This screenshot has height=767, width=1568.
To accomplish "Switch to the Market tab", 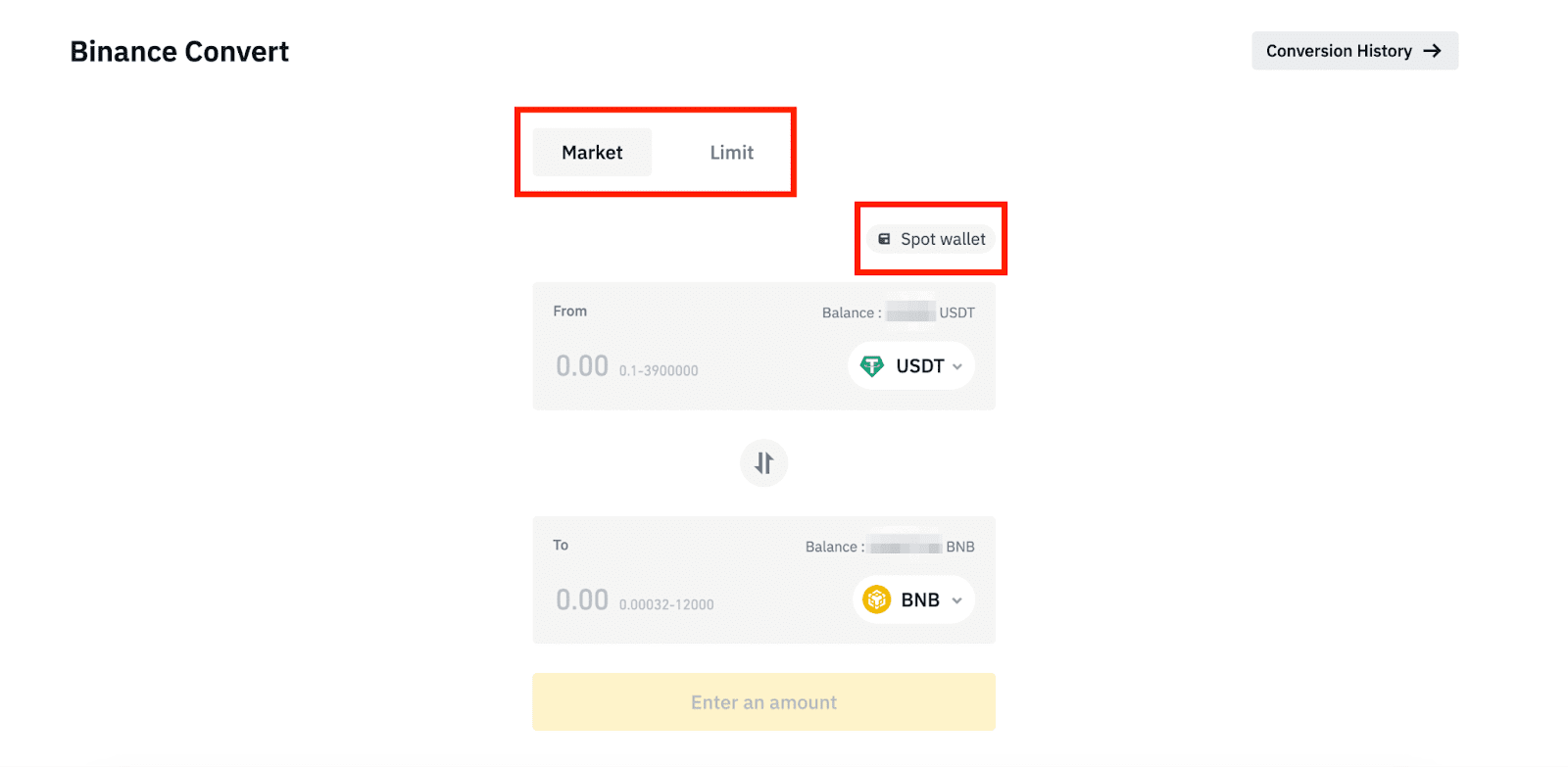I will (x=592, y=153).
